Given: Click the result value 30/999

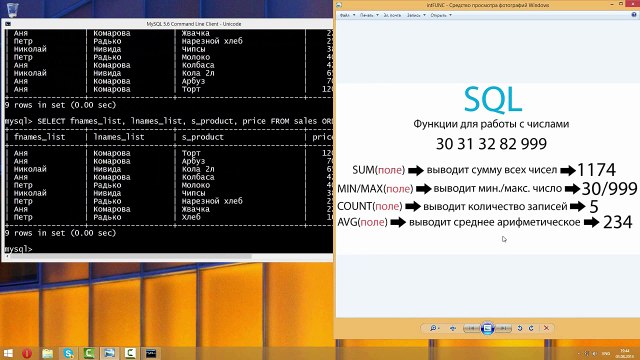Looking at the screenshot, I should [609, 189].
